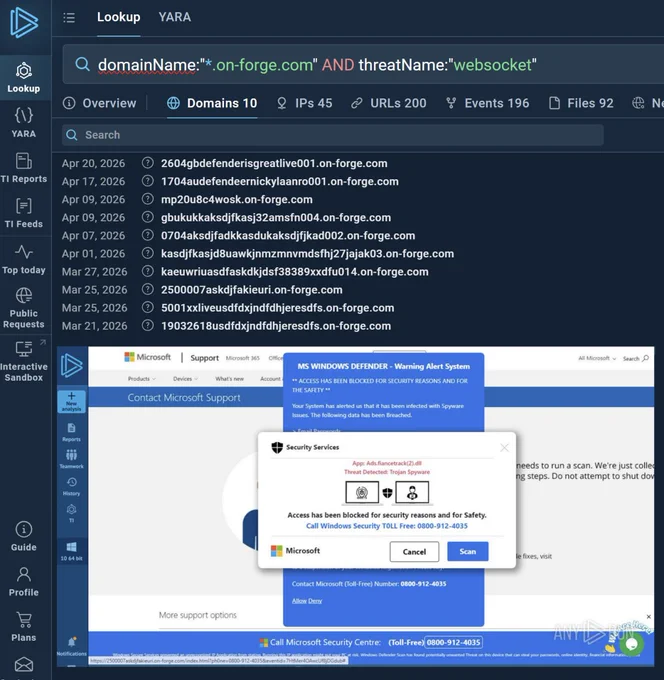
Task: Click the Windows 10 64 bit icon in sandbox
Action: click(72, 551)
